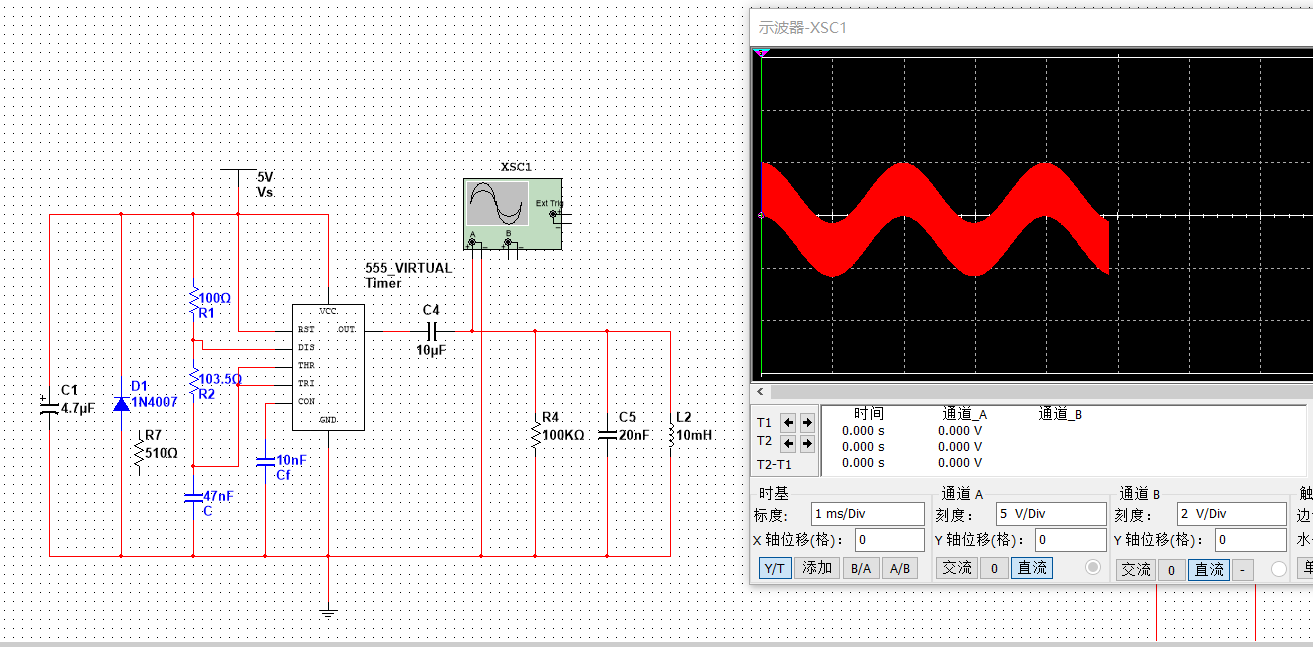Set channel B coupling to 直流 (DC)
1313x647 pixels.
pos(1209,569)
